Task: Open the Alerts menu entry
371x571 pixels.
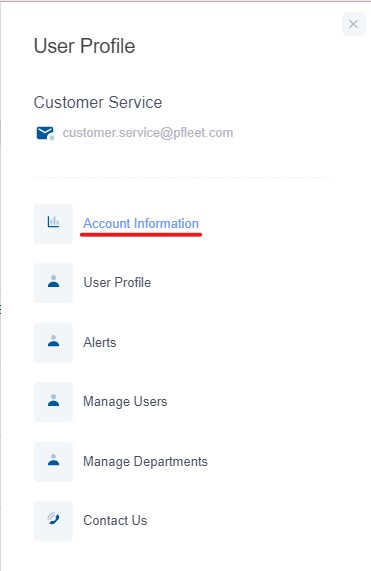Action: 100,342
